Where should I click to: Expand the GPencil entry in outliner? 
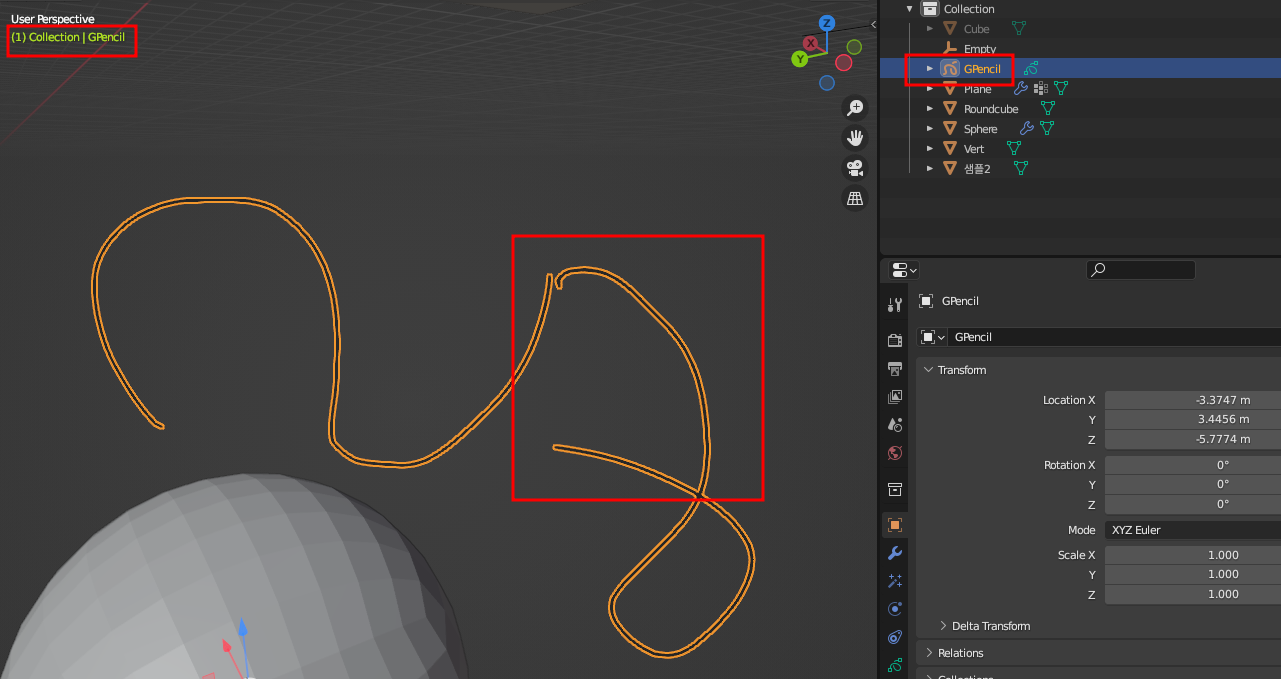tap(930, 69)
